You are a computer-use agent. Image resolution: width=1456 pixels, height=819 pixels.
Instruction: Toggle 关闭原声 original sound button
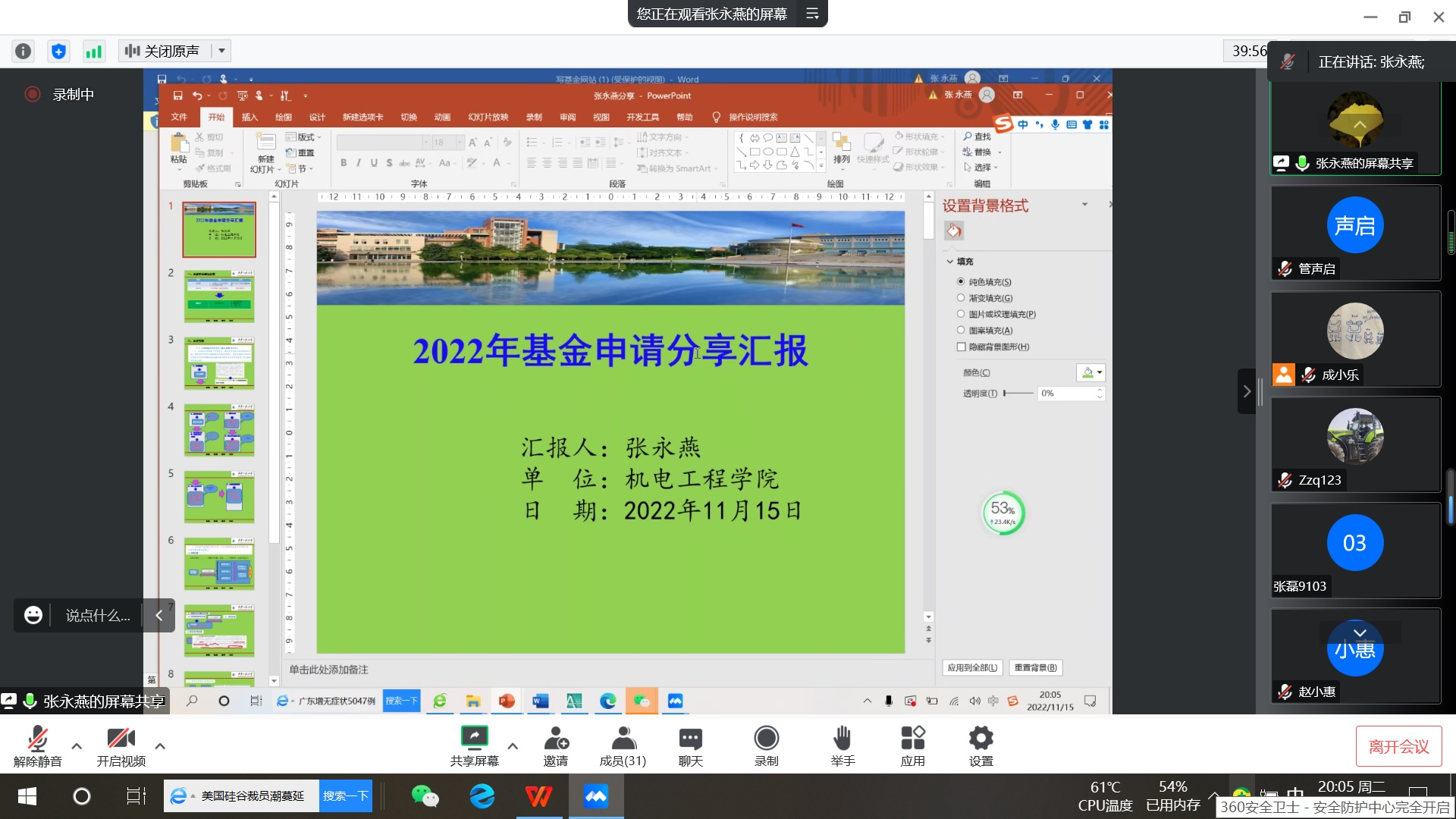coord(164,51)
